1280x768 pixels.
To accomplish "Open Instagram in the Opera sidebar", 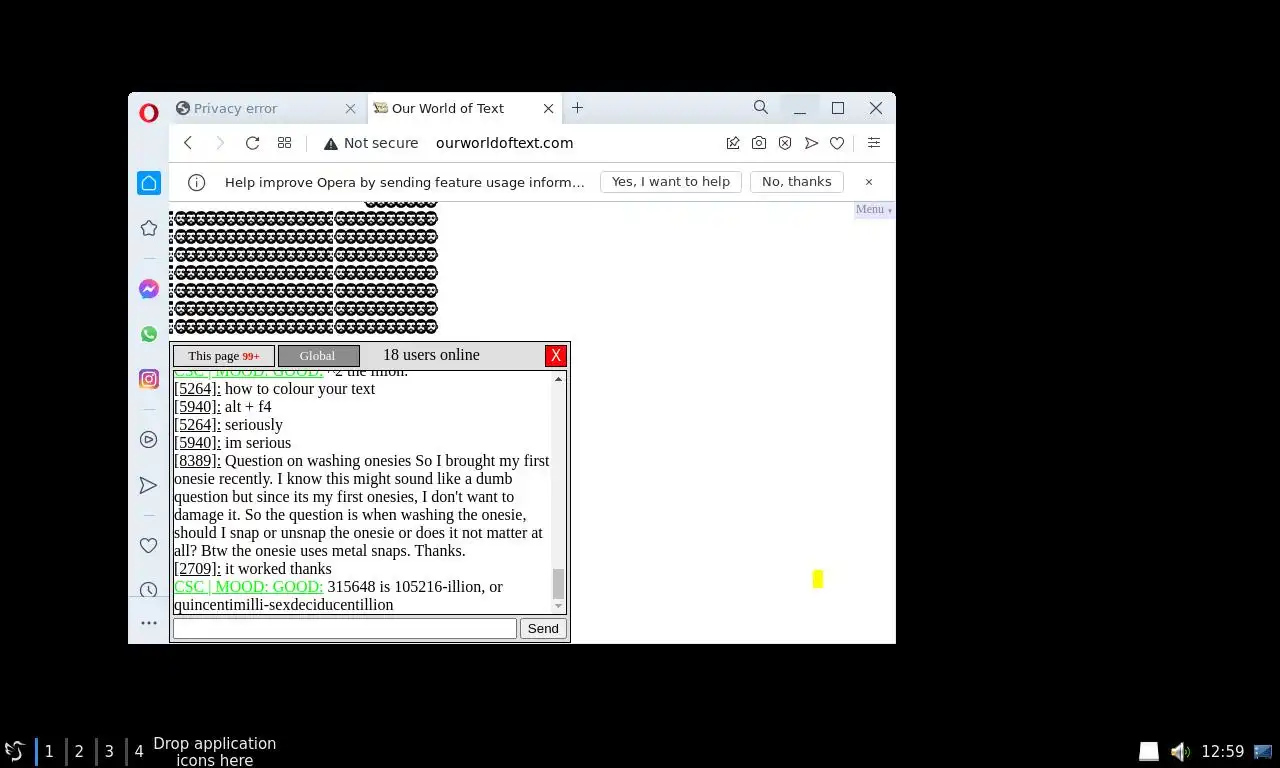I will (x=149, y=379).
